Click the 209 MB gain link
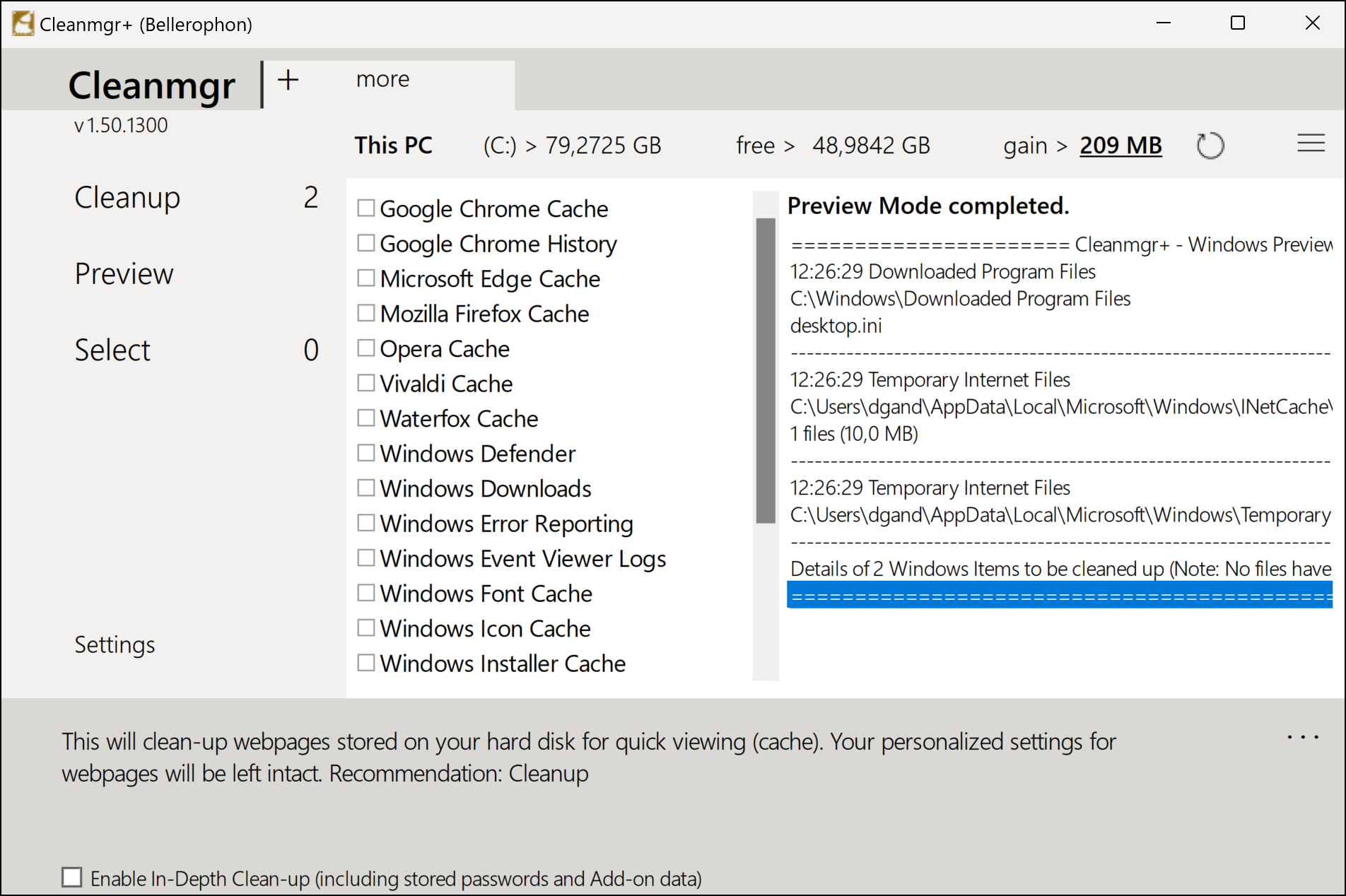Image resolution: width=1346 pixels, height=896 pixels. pyautogui.click(x=1120, y=146)
